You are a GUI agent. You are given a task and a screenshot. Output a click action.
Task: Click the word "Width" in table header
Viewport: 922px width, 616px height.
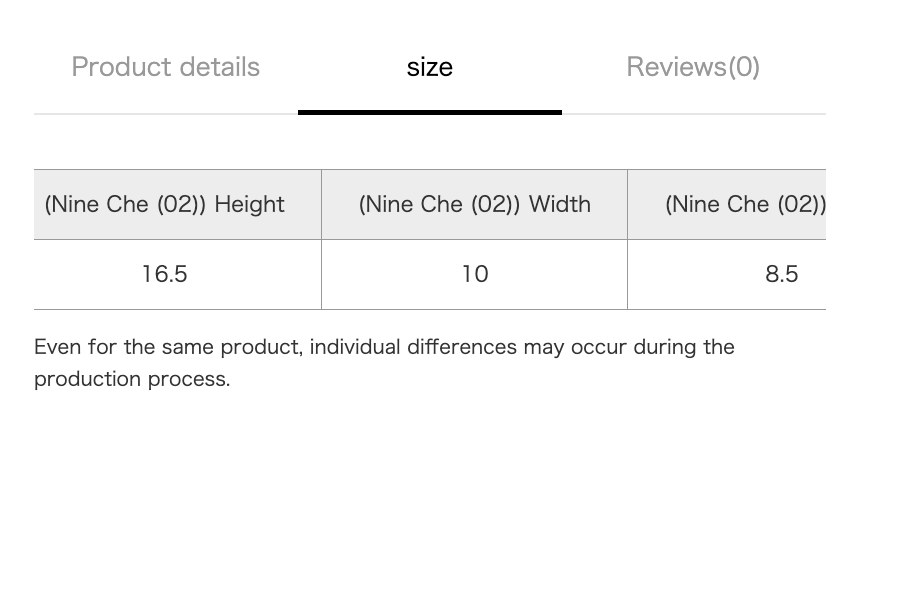coord(560,205)
